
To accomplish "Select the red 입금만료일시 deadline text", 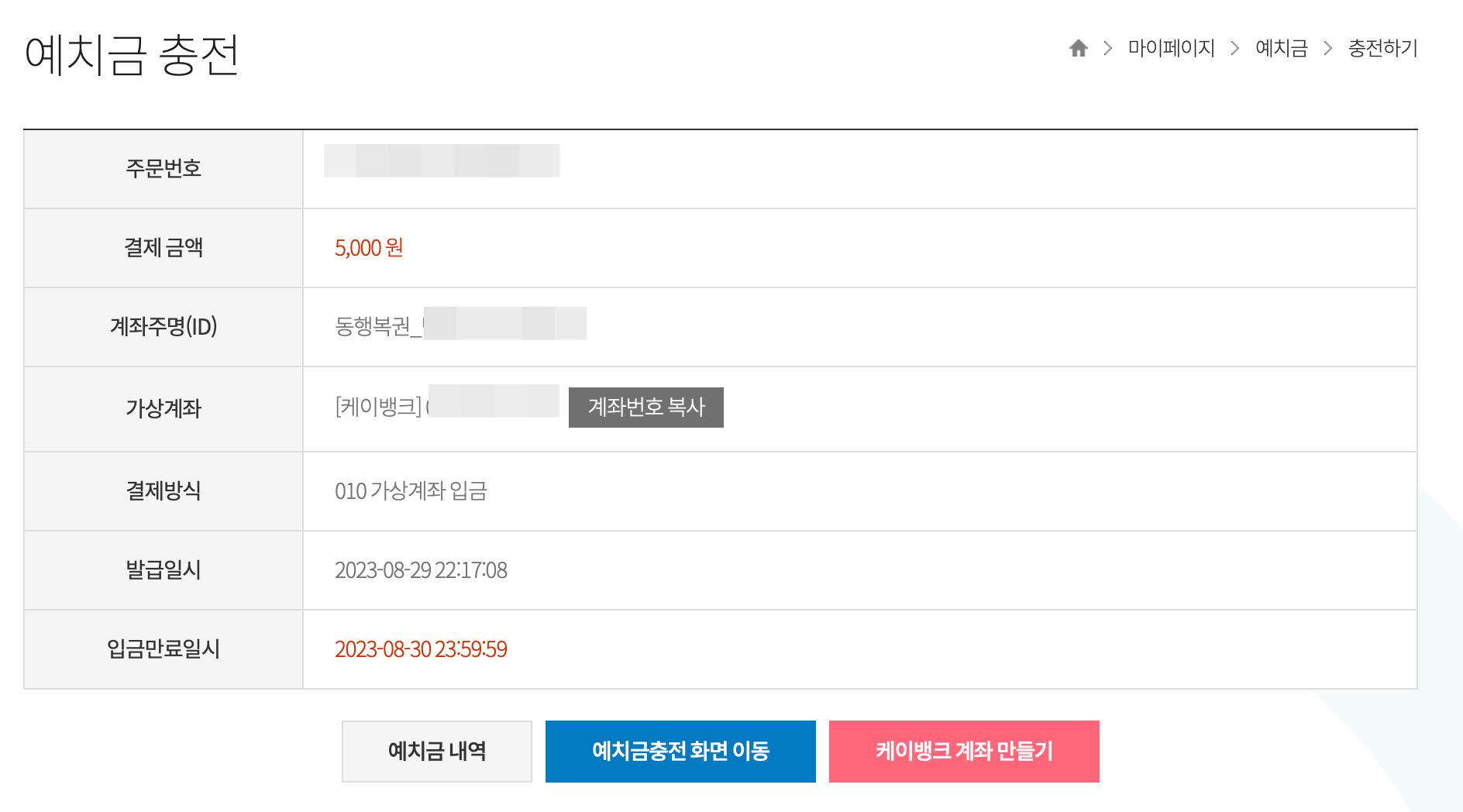I will pos(420,649).
